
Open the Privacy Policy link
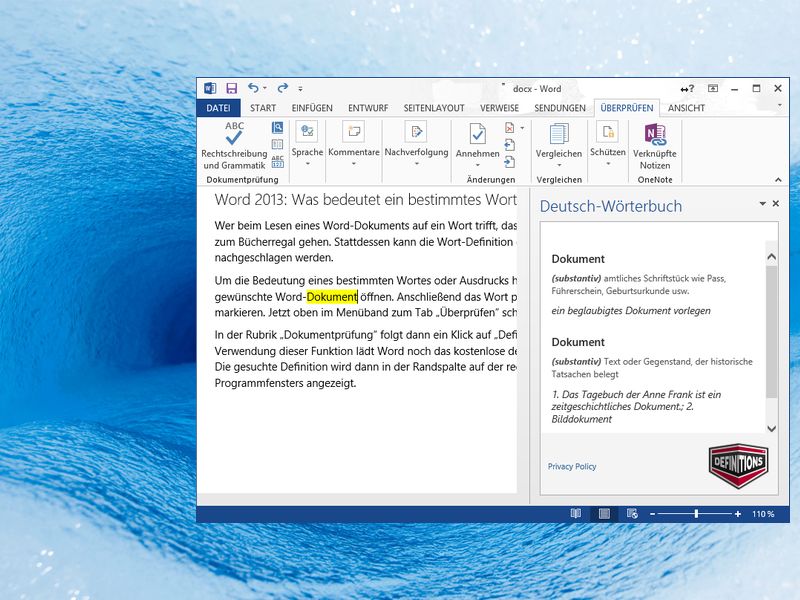pos(571,466)
